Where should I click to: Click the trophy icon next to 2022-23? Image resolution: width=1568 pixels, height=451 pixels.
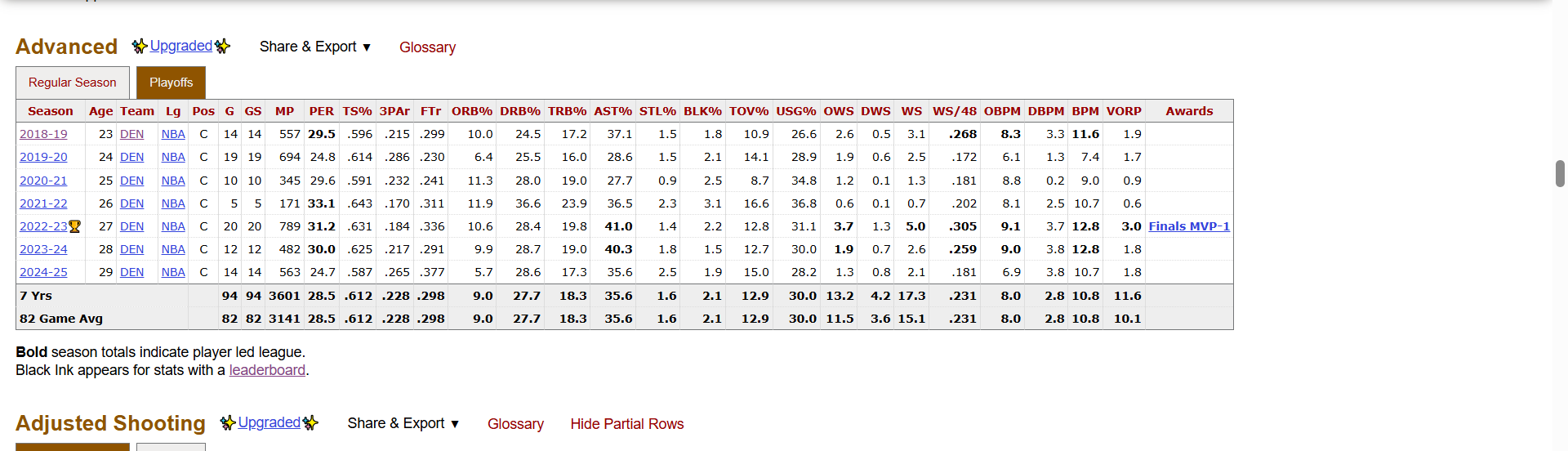(x=75, y=226)
